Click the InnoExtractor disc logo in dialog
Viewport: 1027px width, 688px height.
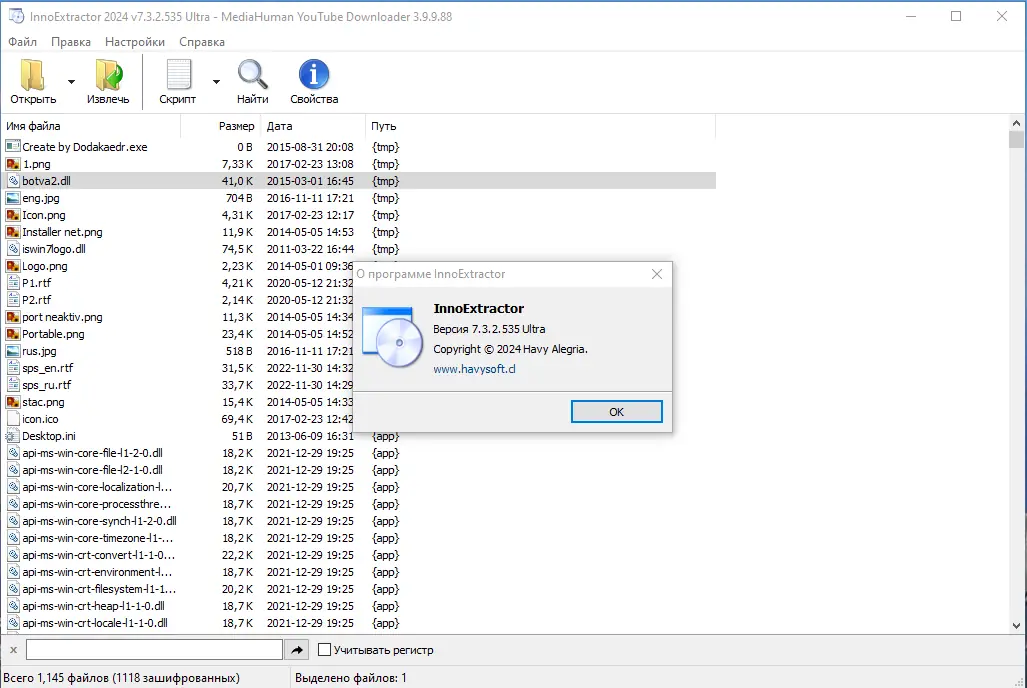click(x=392, y=337)
